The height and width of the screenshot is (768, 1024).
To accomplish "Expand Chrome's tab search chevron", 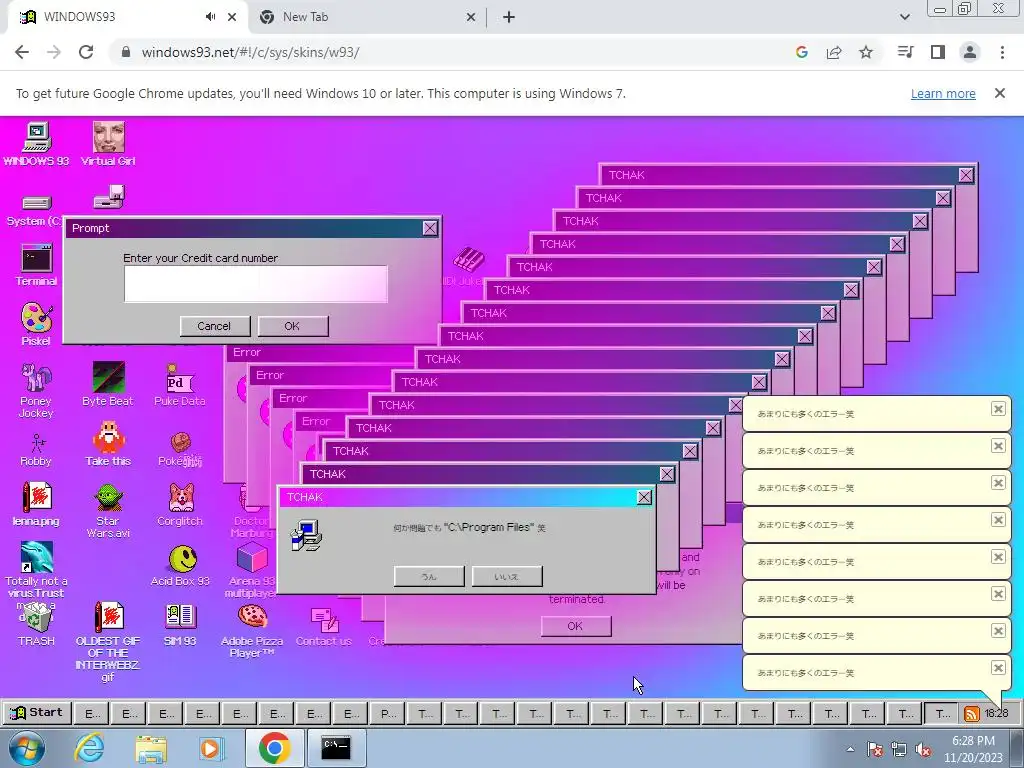I will point(904,17).
